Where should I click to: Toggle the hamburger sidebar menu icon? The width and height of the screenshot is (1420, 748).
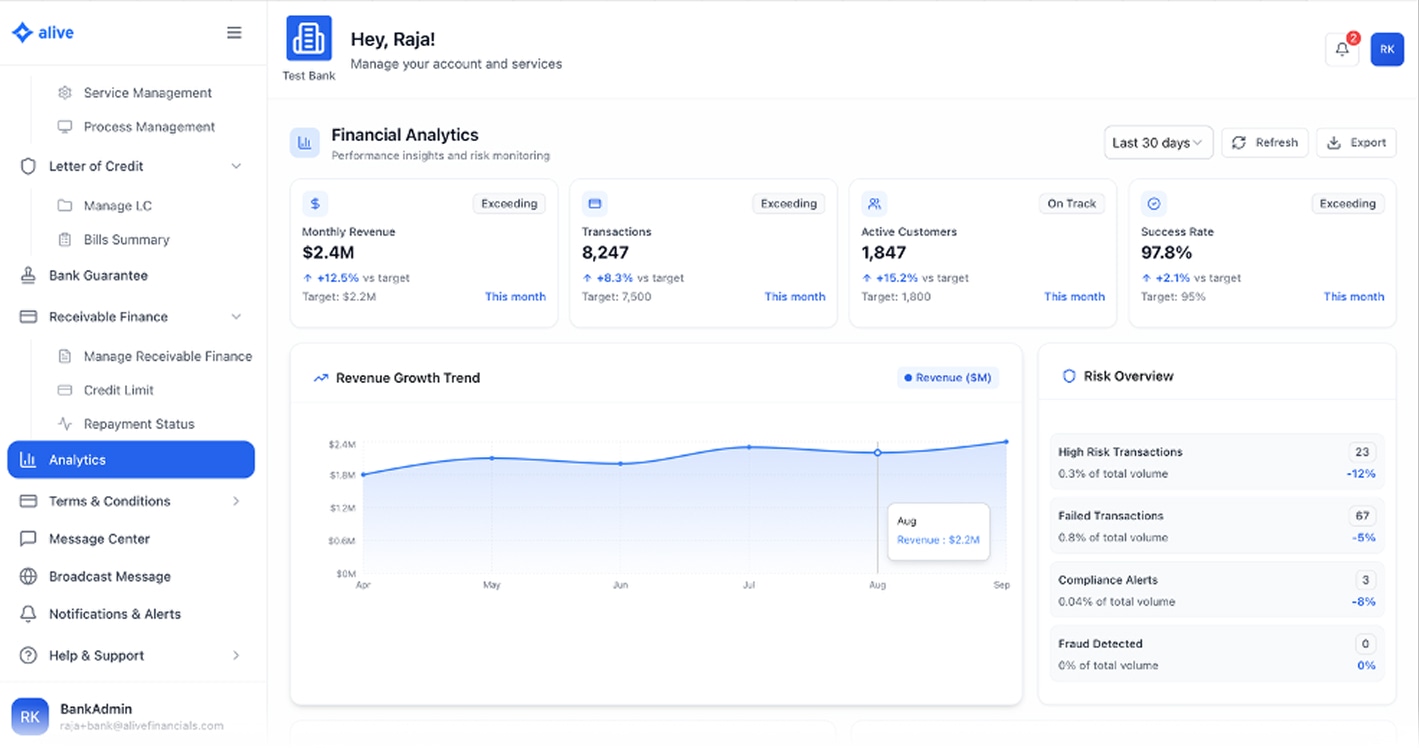[x=234, y=33]
